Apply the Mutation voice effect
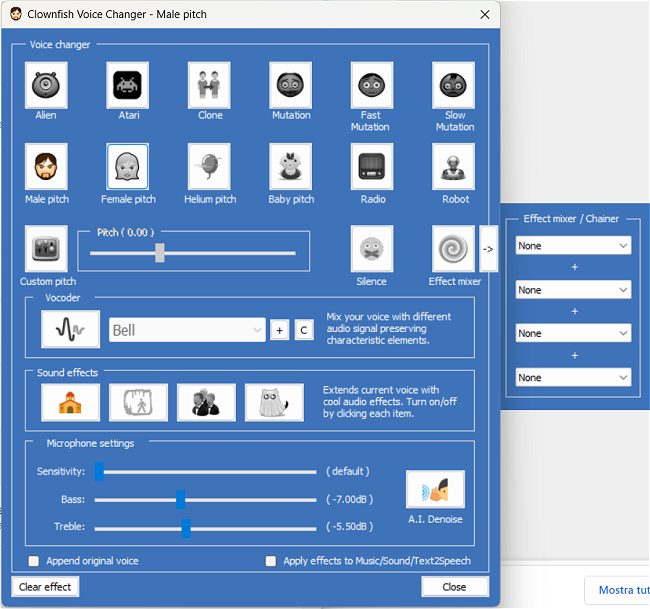650x609 pixels. click(x=290, y=85)
